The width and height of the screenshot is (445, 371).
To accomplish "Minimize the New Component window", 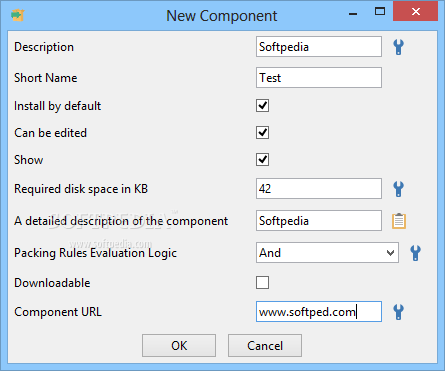I will click(x=353, y=13).
